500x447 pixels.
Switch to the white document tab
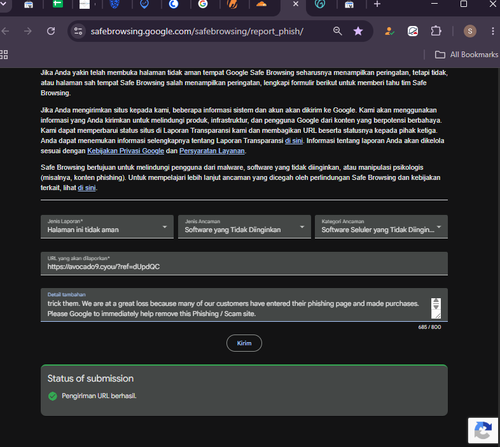[x=85, y=4]
